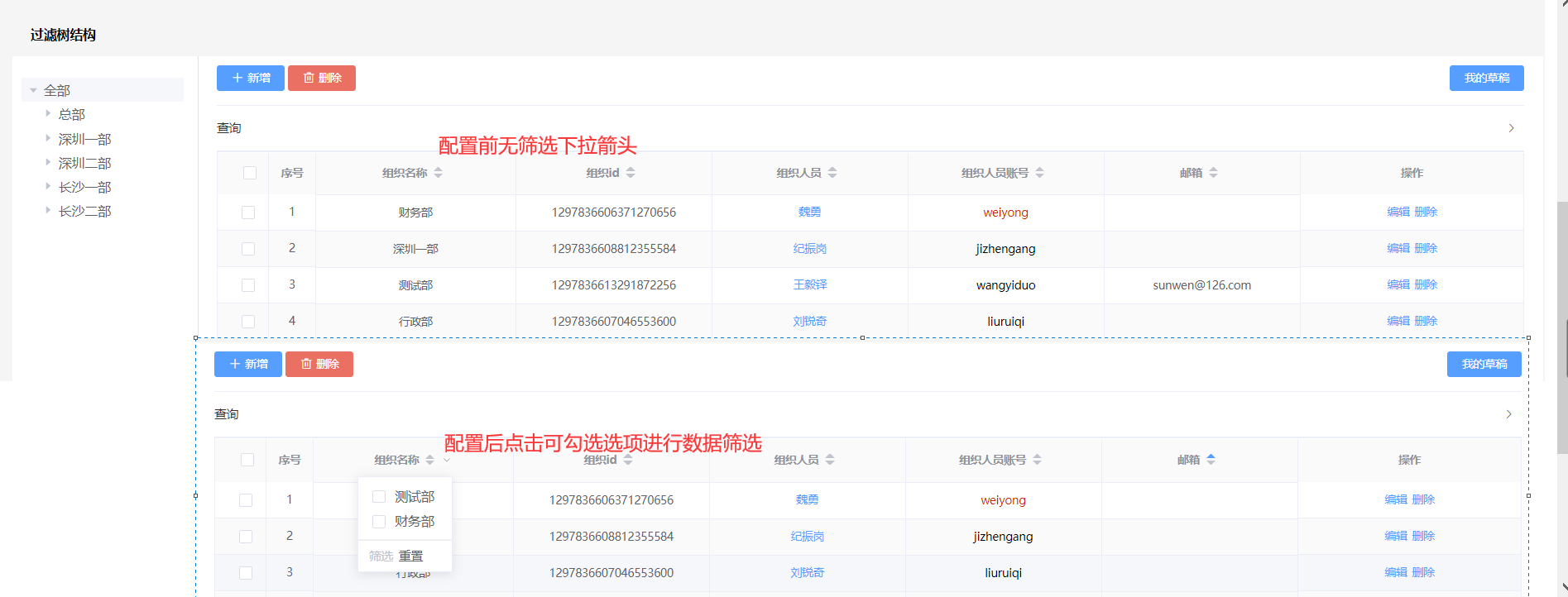Screen dimensions: 1568x597
Task: Click 编辑 for the wangyiduo row
Action: click(1398, 284)
